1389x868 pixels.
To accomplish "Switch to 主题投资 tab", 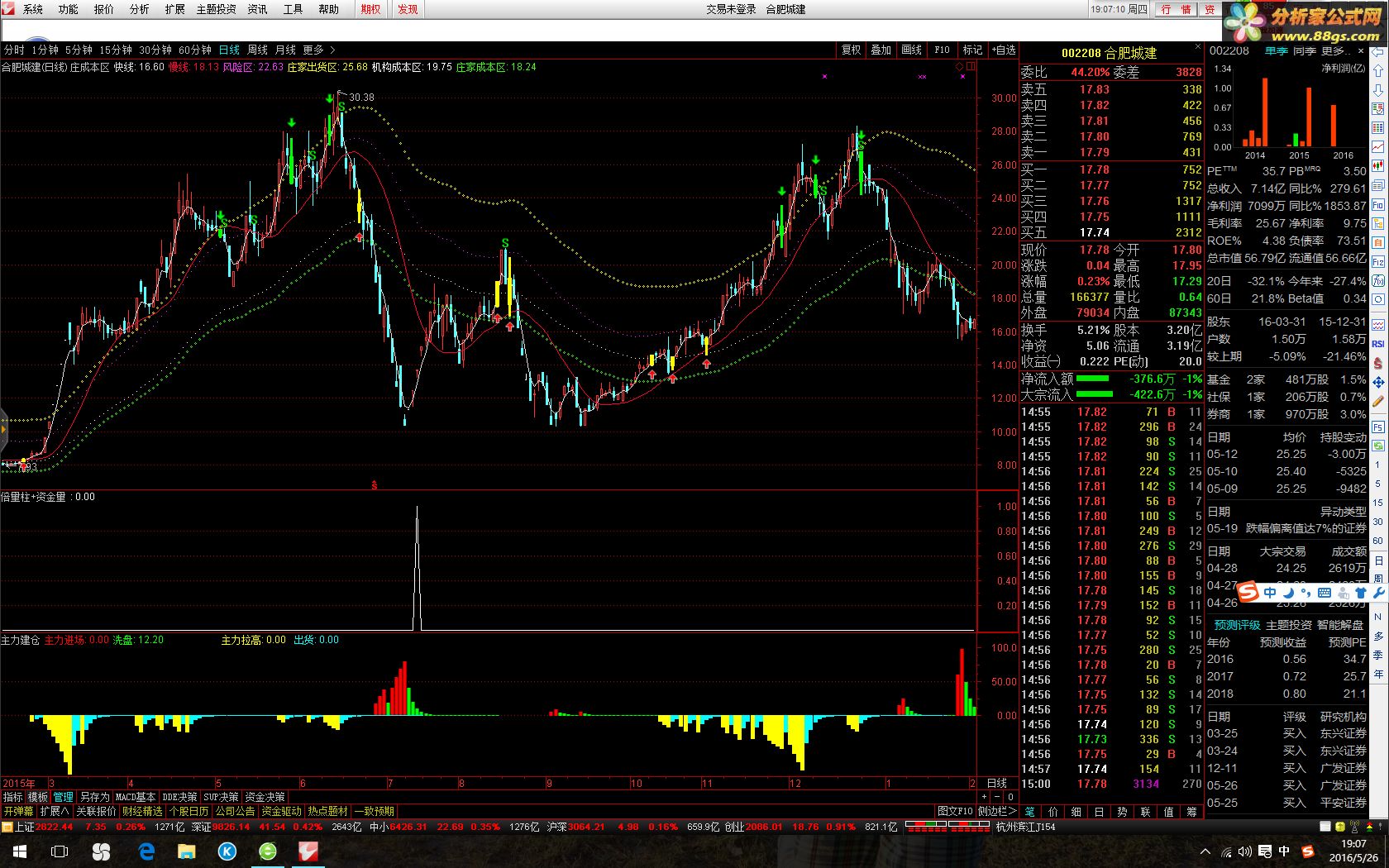I will [1289, 625].
